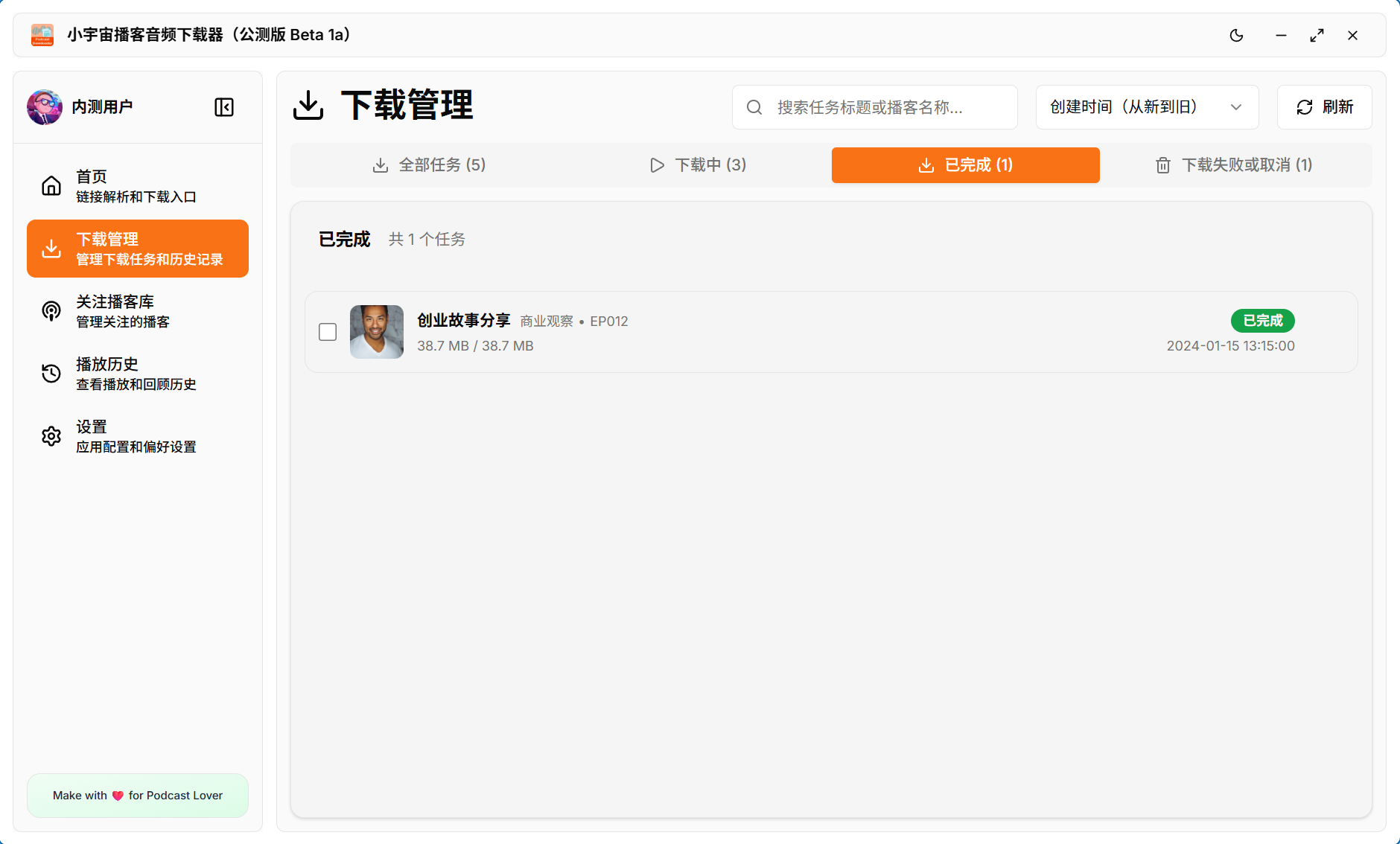This screenshot has width=1400, height=844.
Task: Focus the 搜索任务标题或播客名称 search field
Action: (886, 107)
